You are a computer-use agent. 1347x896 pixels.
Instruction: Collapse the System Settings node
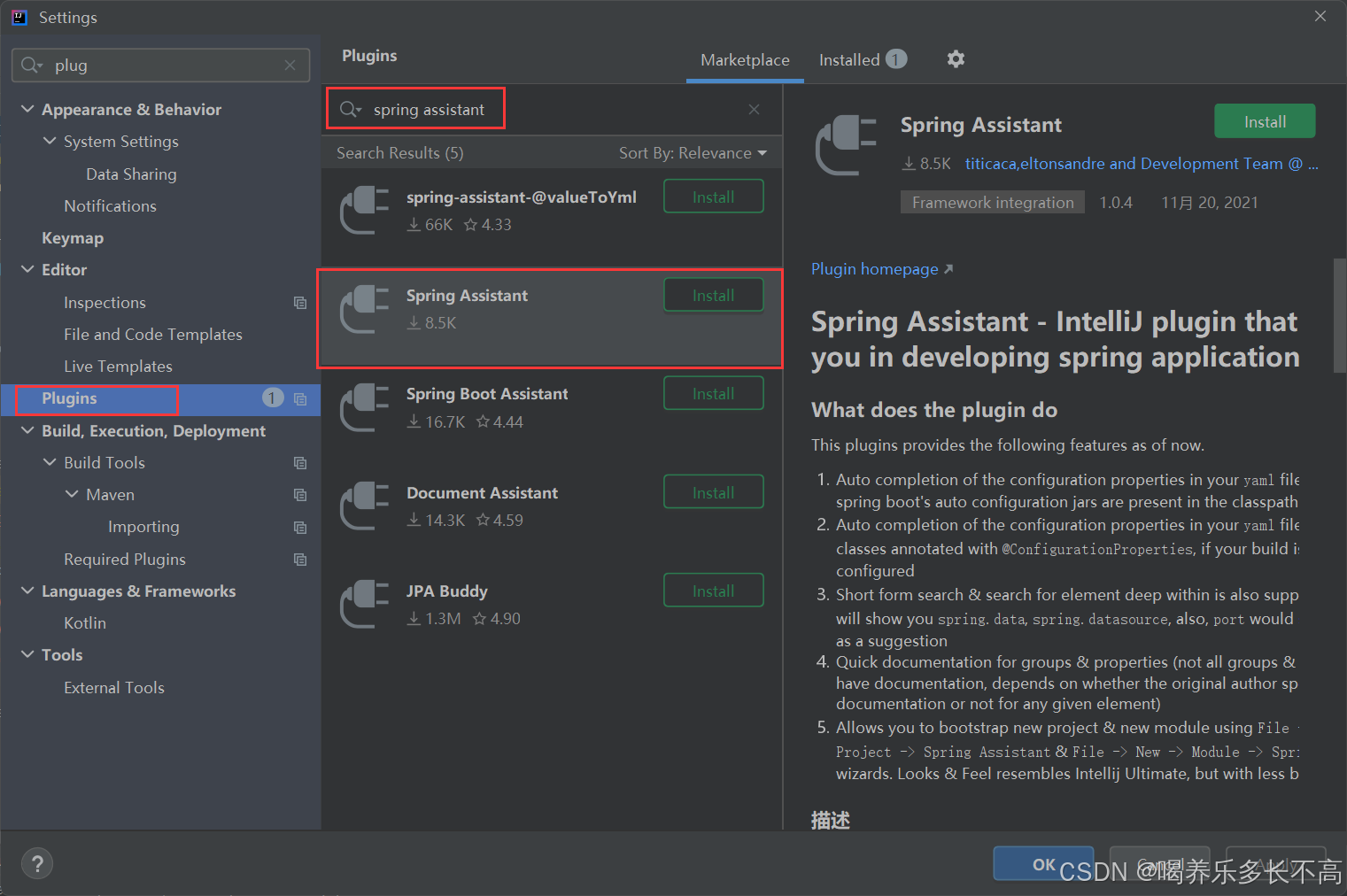50,141
